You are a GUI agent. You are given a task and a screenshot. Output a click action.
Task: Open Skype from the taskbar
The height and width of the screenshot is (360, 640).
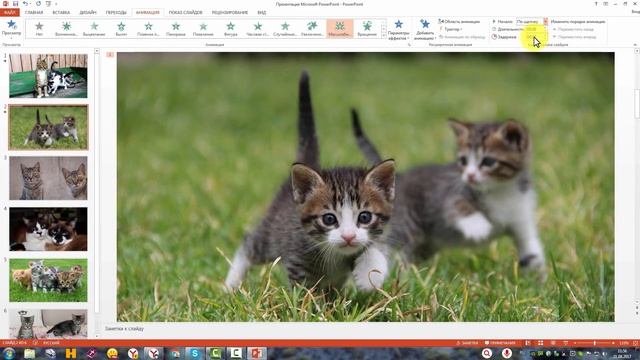(x=195, y=353)
